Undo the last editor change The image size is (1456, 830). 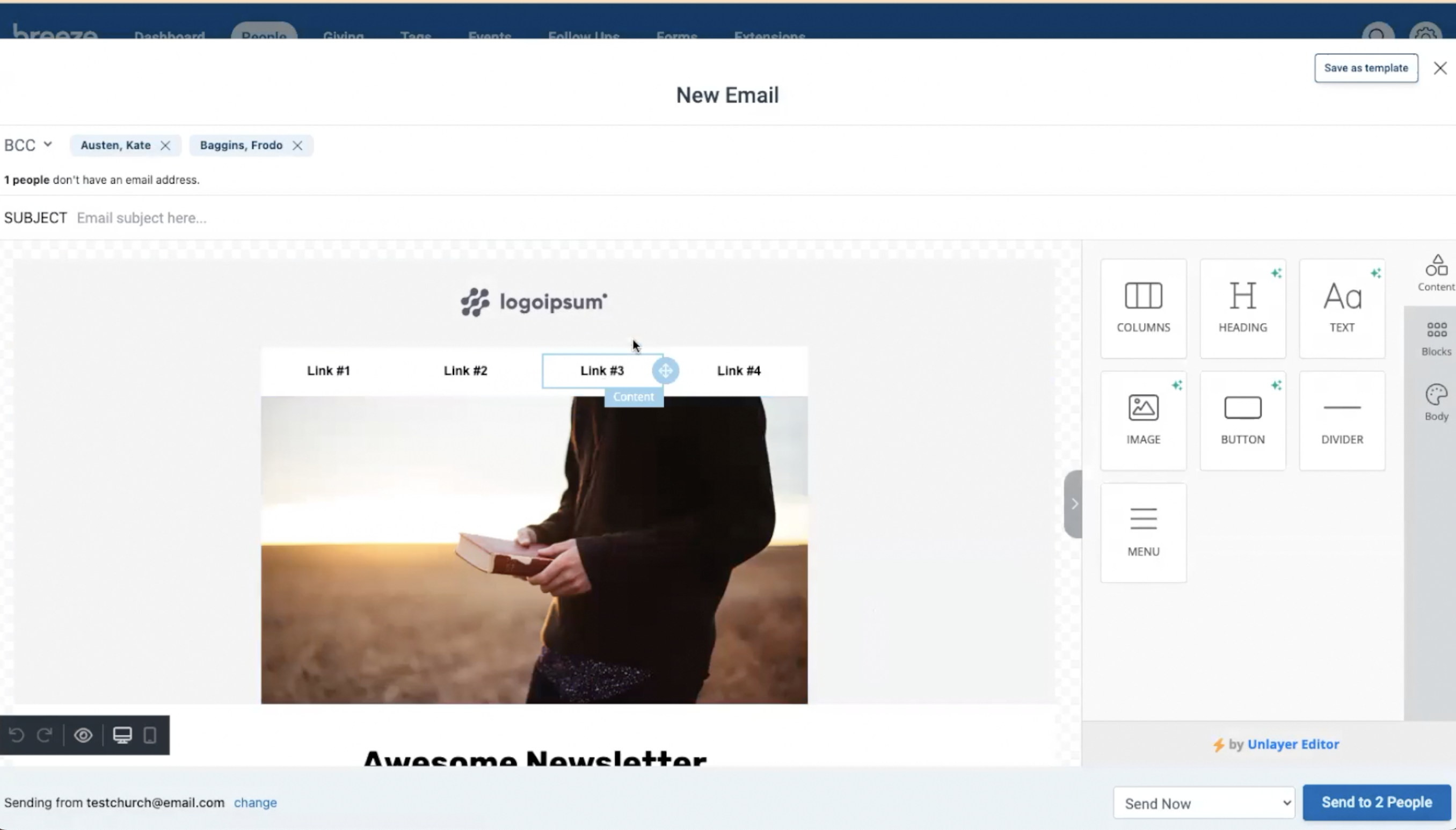click(x=17, y=735)
